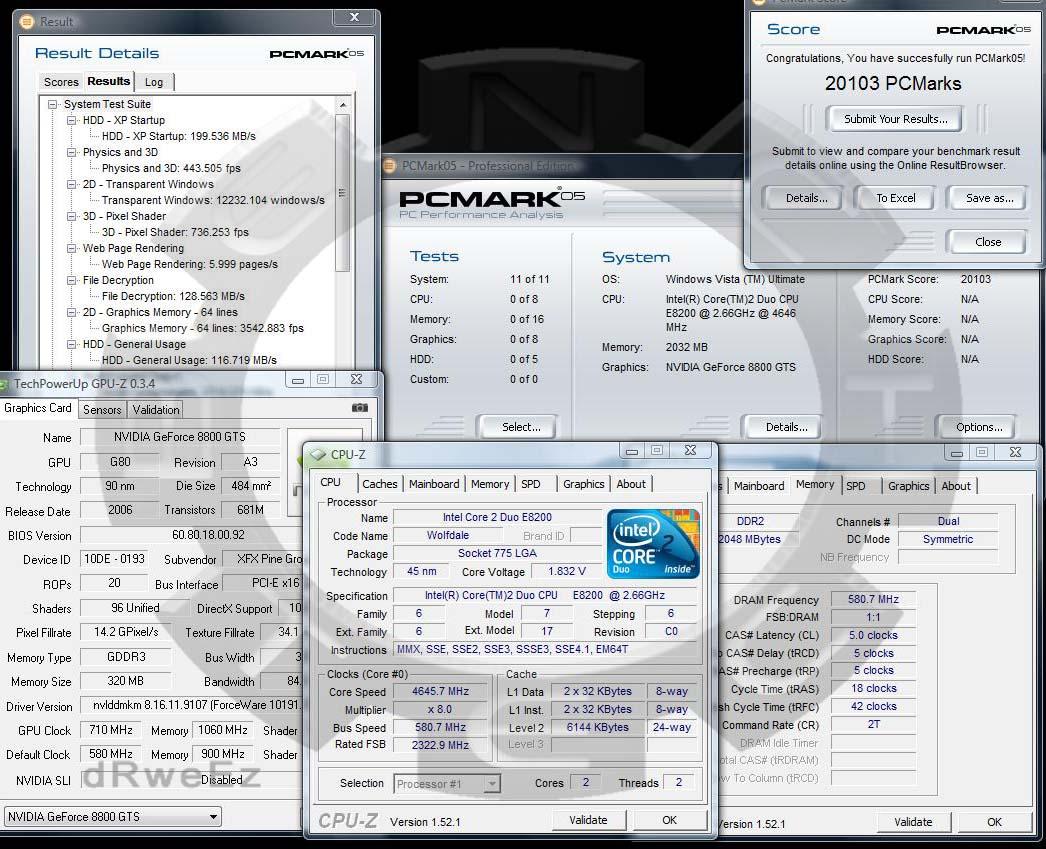Open the Graphics tab in front CPU-Z
The height and width of the screenshot is (849, 1046).
[x=583, y=484]
